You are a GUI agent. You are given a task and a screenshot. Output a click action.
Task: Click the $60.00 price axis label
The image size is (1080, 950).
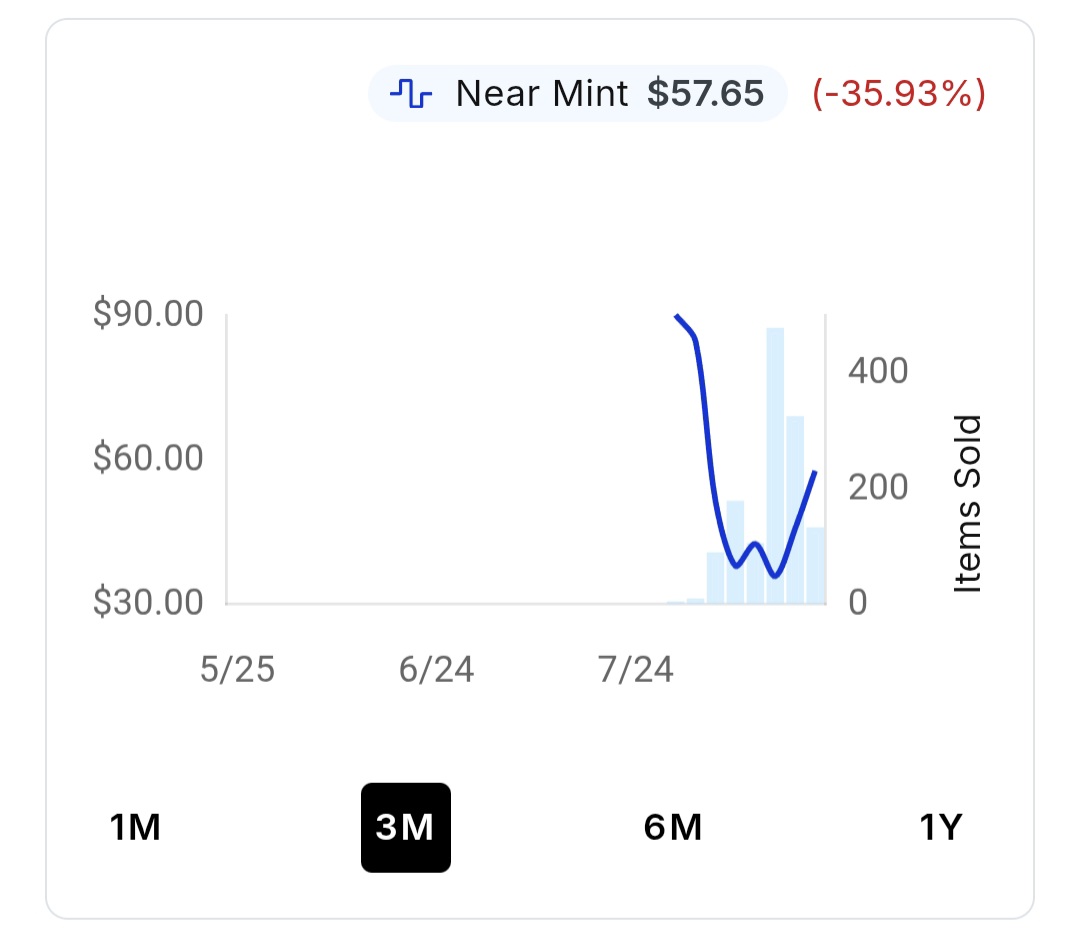(148, 457)
